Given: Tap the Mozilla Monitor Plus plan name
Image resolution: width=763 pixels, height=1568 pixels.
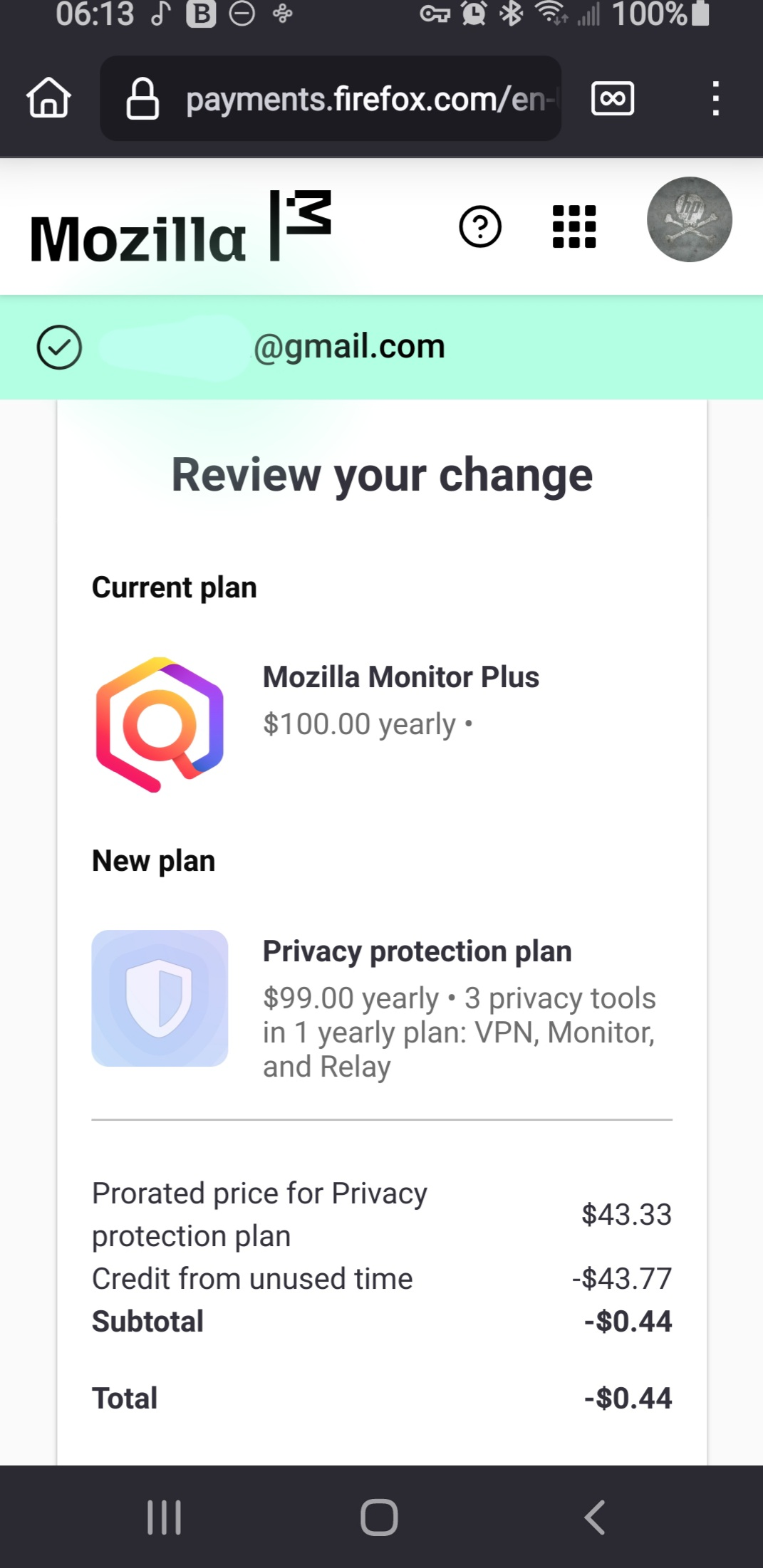Looking at the screenshot, I should point(400,677).
